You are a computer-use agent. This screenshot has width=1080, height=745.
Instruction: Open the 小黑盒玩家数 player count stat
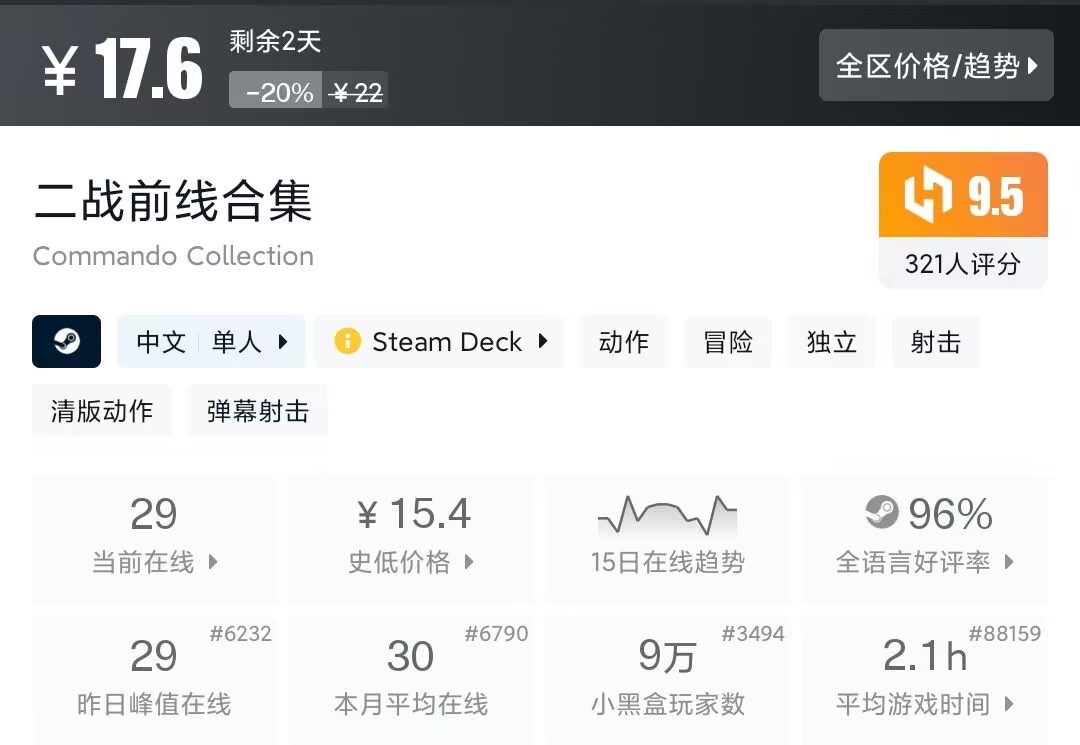667,680
